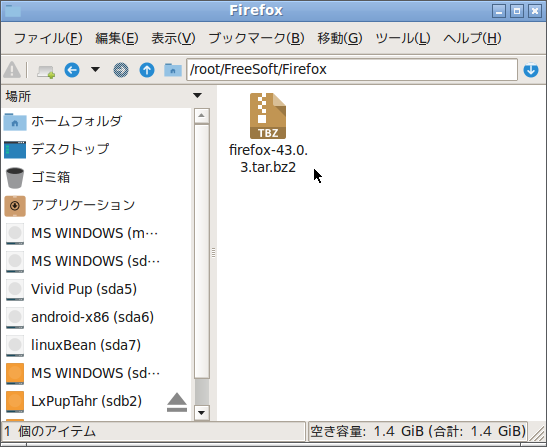Eject the LxPupTahr (sdb2) volume
The width and height of the screenshot is (547, 447).
tap(177, 402)
